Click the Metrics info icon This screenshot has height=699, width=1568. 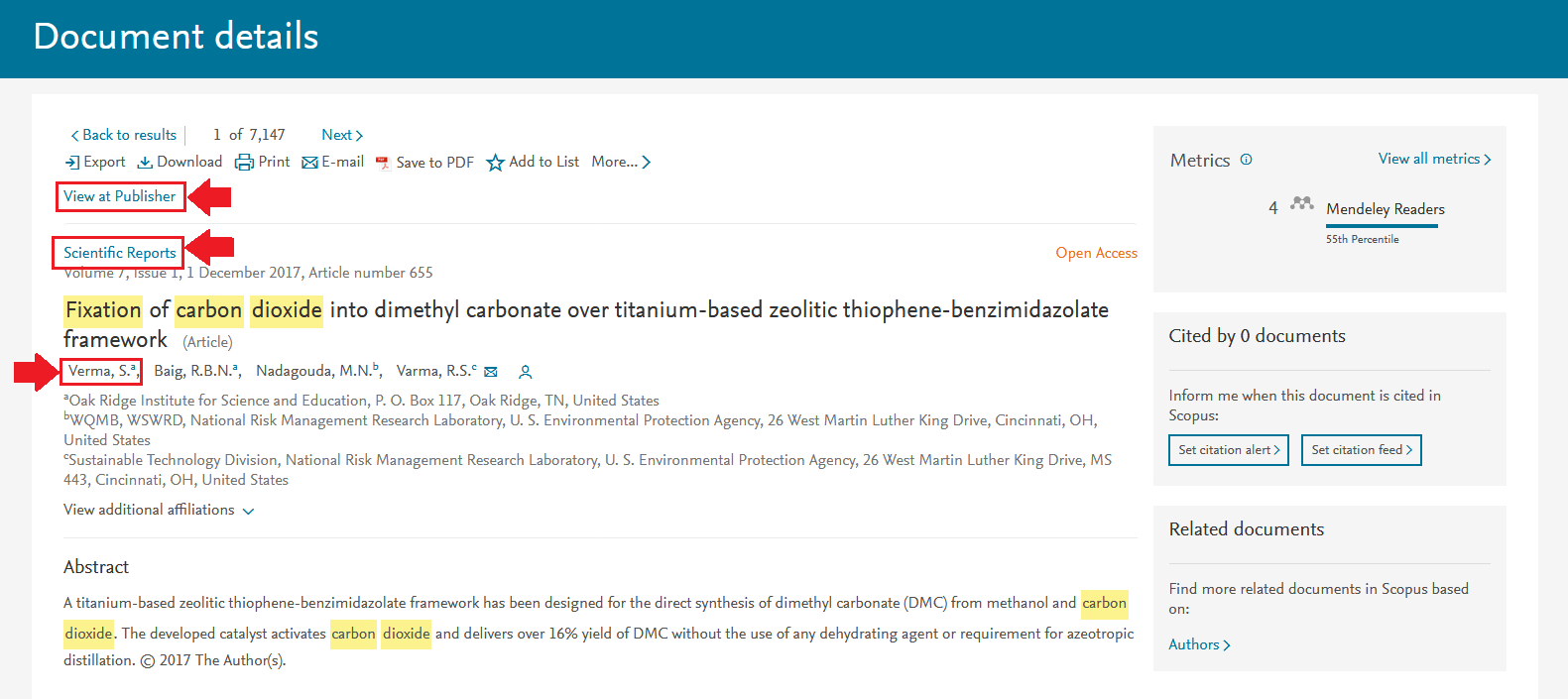1247,160
